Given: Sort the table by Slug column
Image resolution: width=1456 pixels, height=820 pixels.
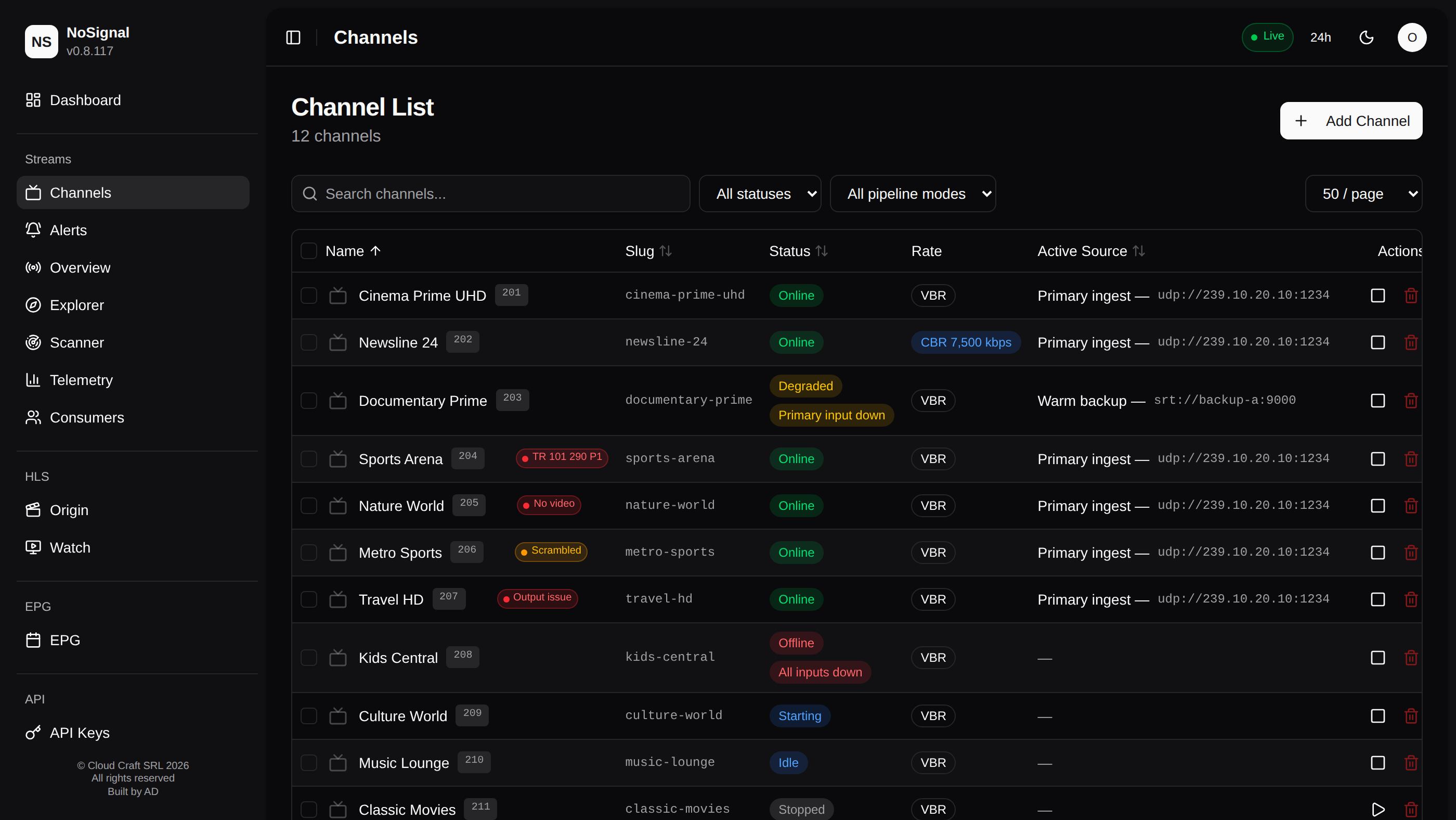Looking at the screenshot, I should (x=648, y=251).
